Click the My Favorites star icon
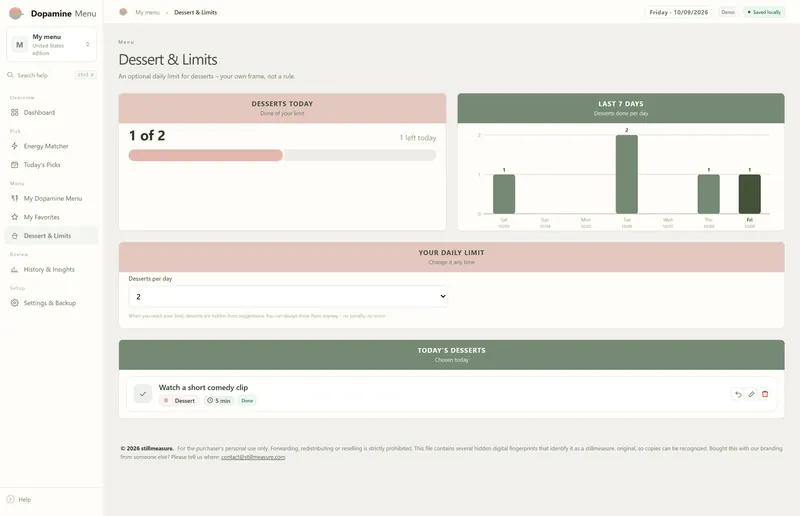The height and width of the screenshot is (516, 800). (14, 217)
